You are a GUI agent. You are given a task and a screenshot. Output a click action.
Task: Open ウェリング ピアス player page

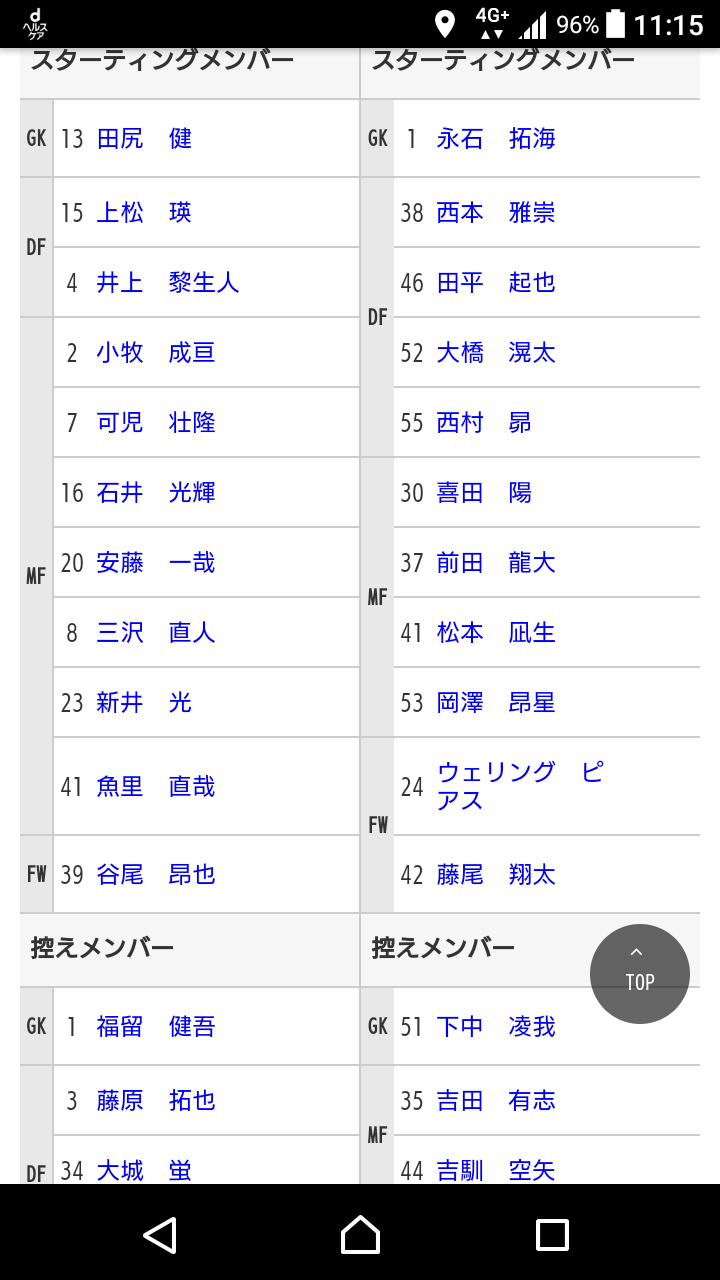click(x=519, y=786)
